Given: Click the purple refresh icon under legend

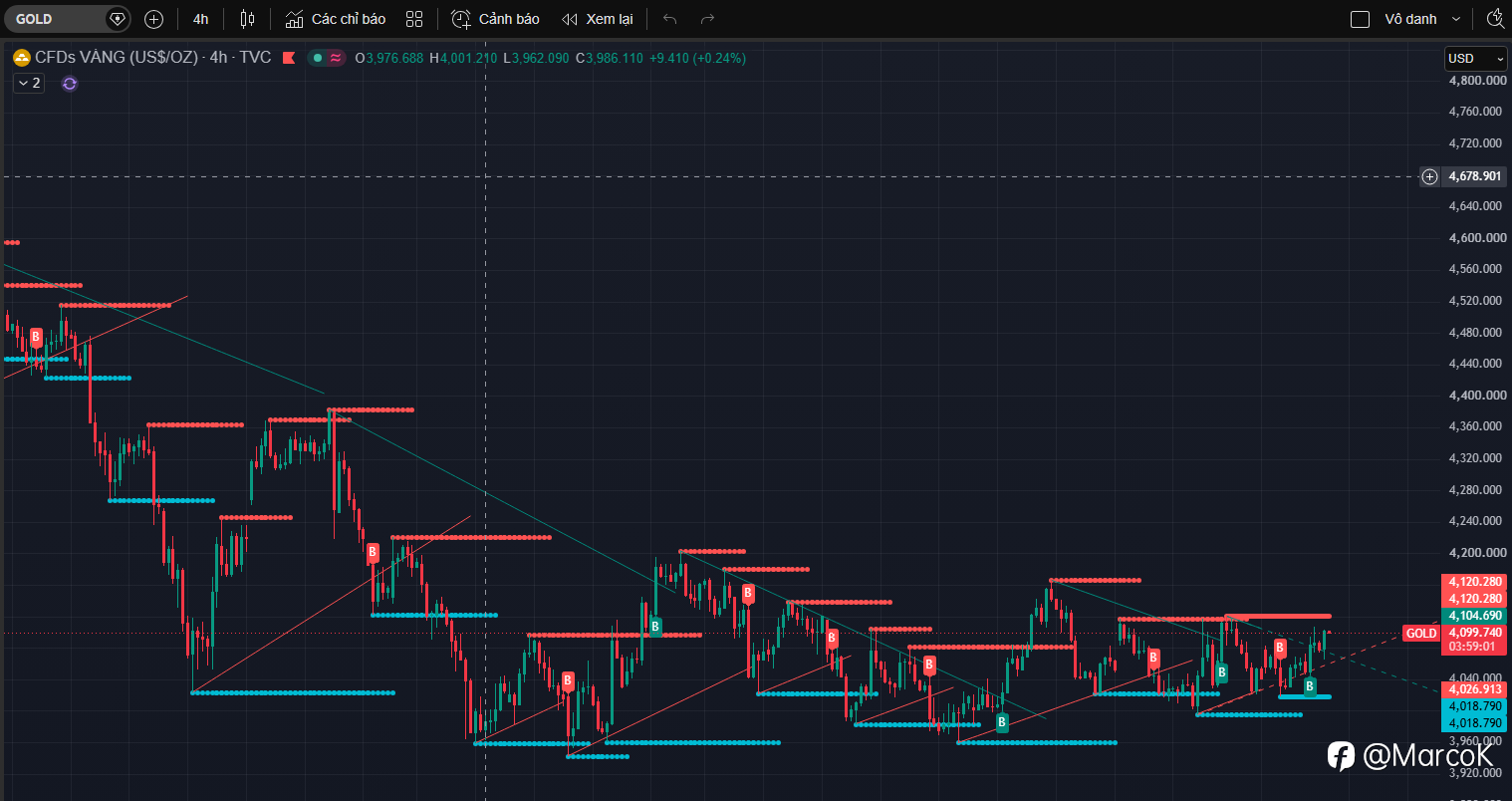Looking at the screenshot, I should coord(70,84).
